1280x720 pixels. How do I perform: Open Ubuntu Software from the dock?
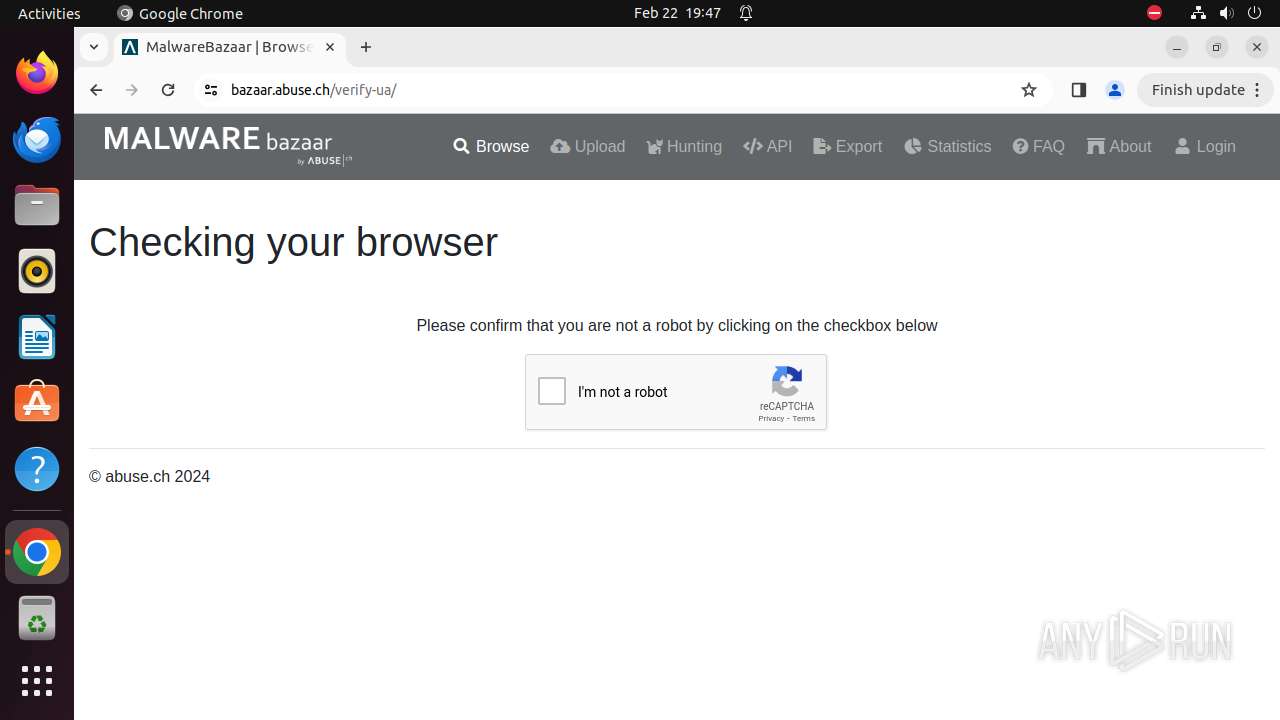(x=37, y=403)
